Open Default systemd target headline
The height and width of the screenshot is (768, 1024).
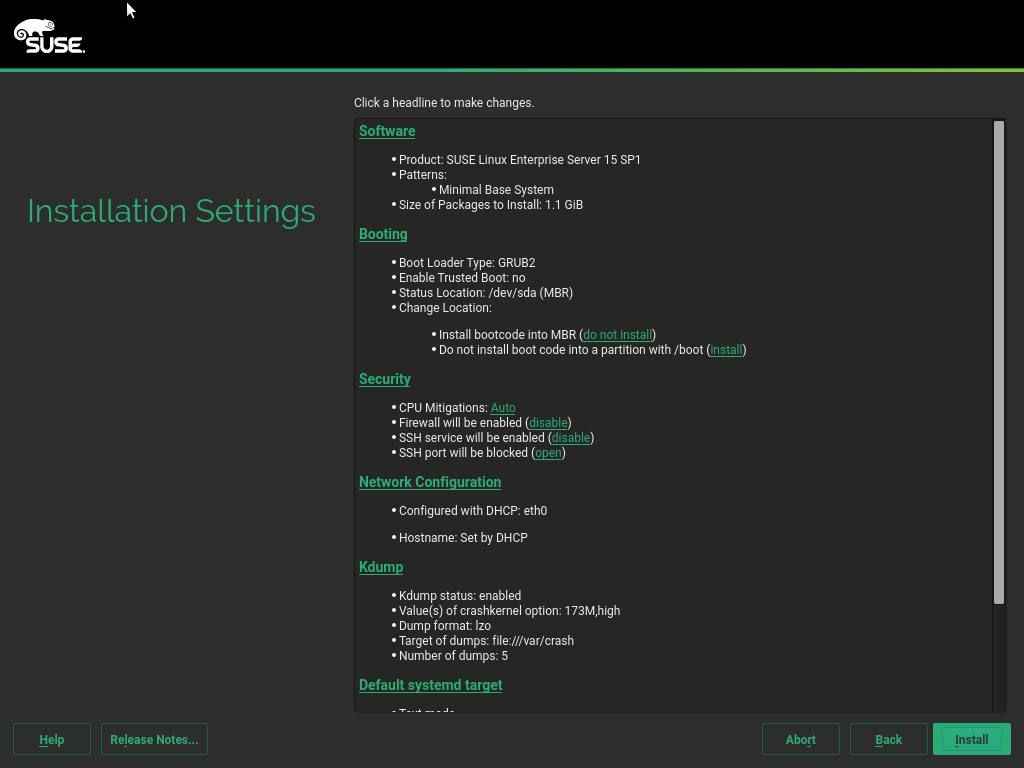click(x=430, y=685)
